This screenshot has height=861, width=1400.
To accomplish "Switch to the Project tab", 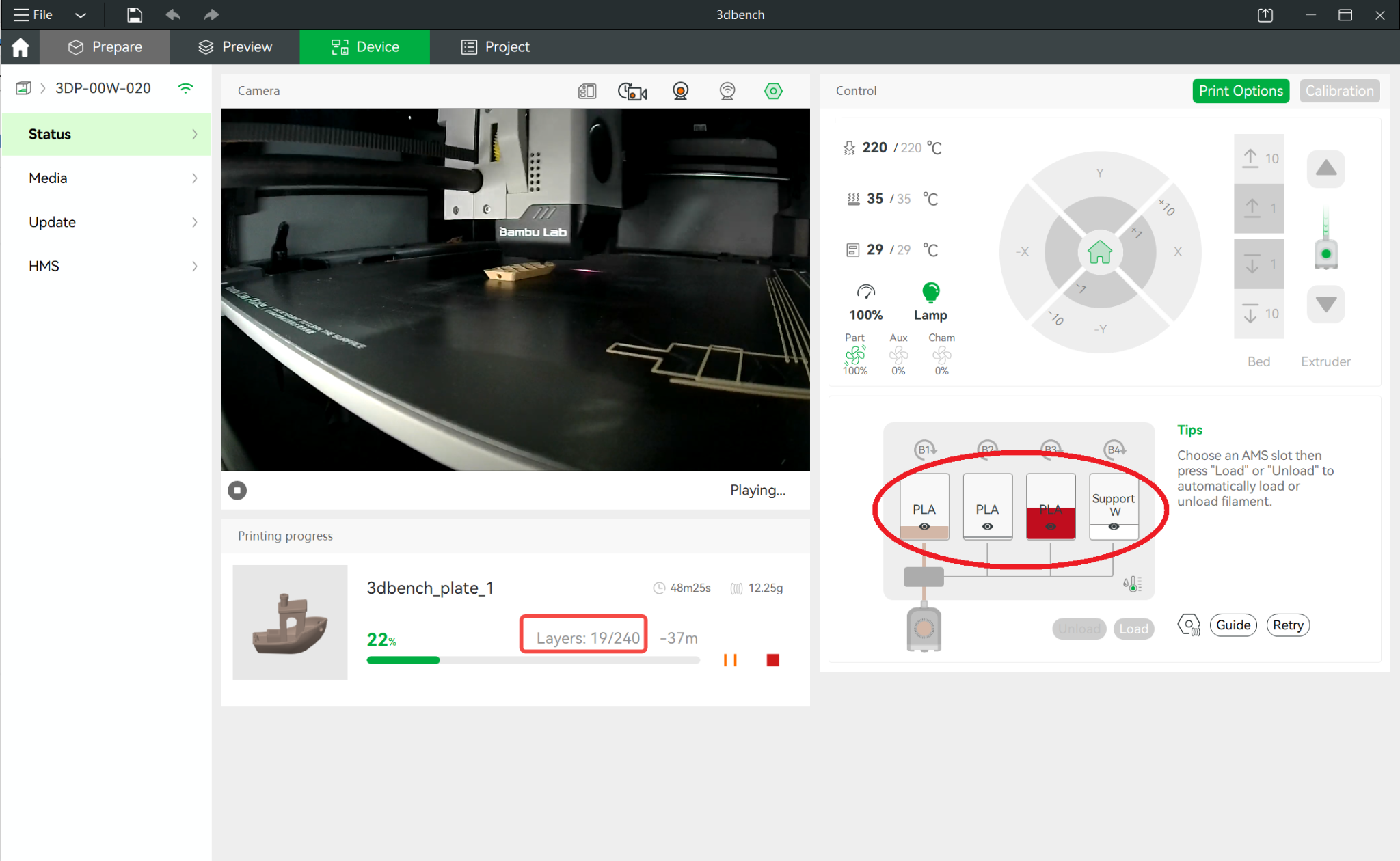I will [496, 46].
